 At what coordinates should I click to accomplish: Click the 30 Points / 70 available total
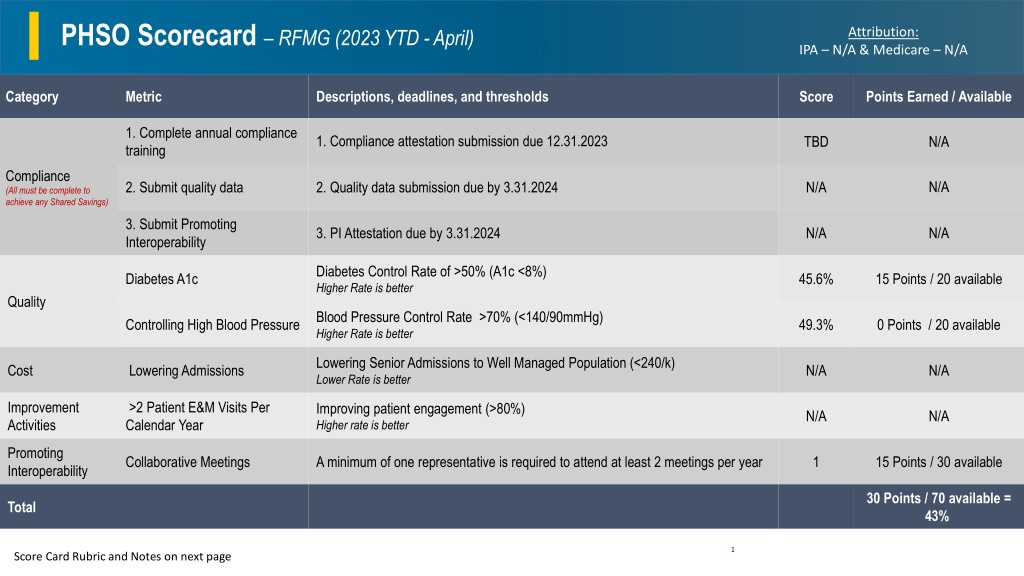938,507
